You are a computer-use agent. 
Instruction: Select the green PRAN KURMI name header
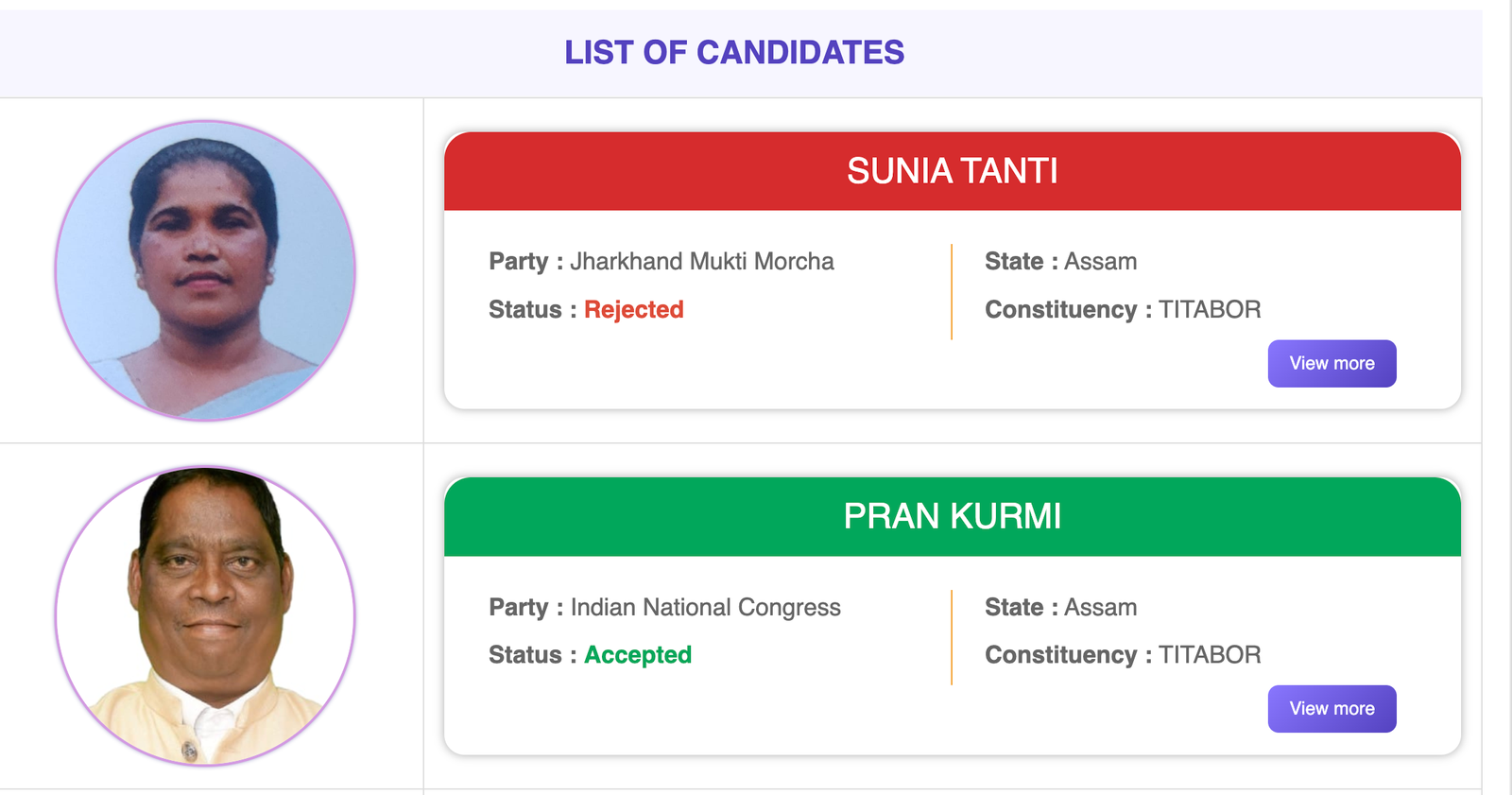tap(952, 516)
